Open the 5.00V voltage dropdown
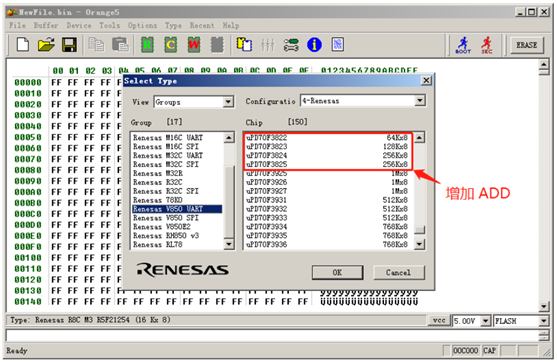Screen dimensions: 557x362 click(485, 321)
